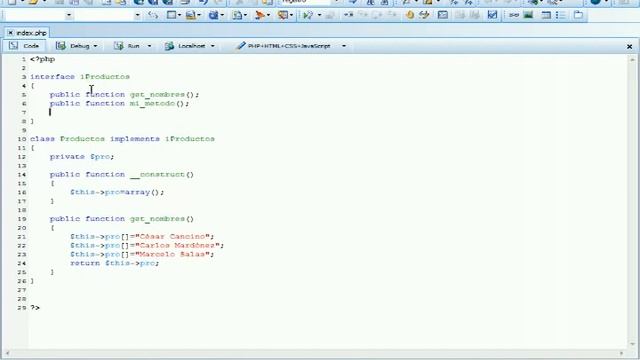640x360 pixels.
Task: Click the blank folder-tab toolbar icon
Action: [x=578, y=15]
